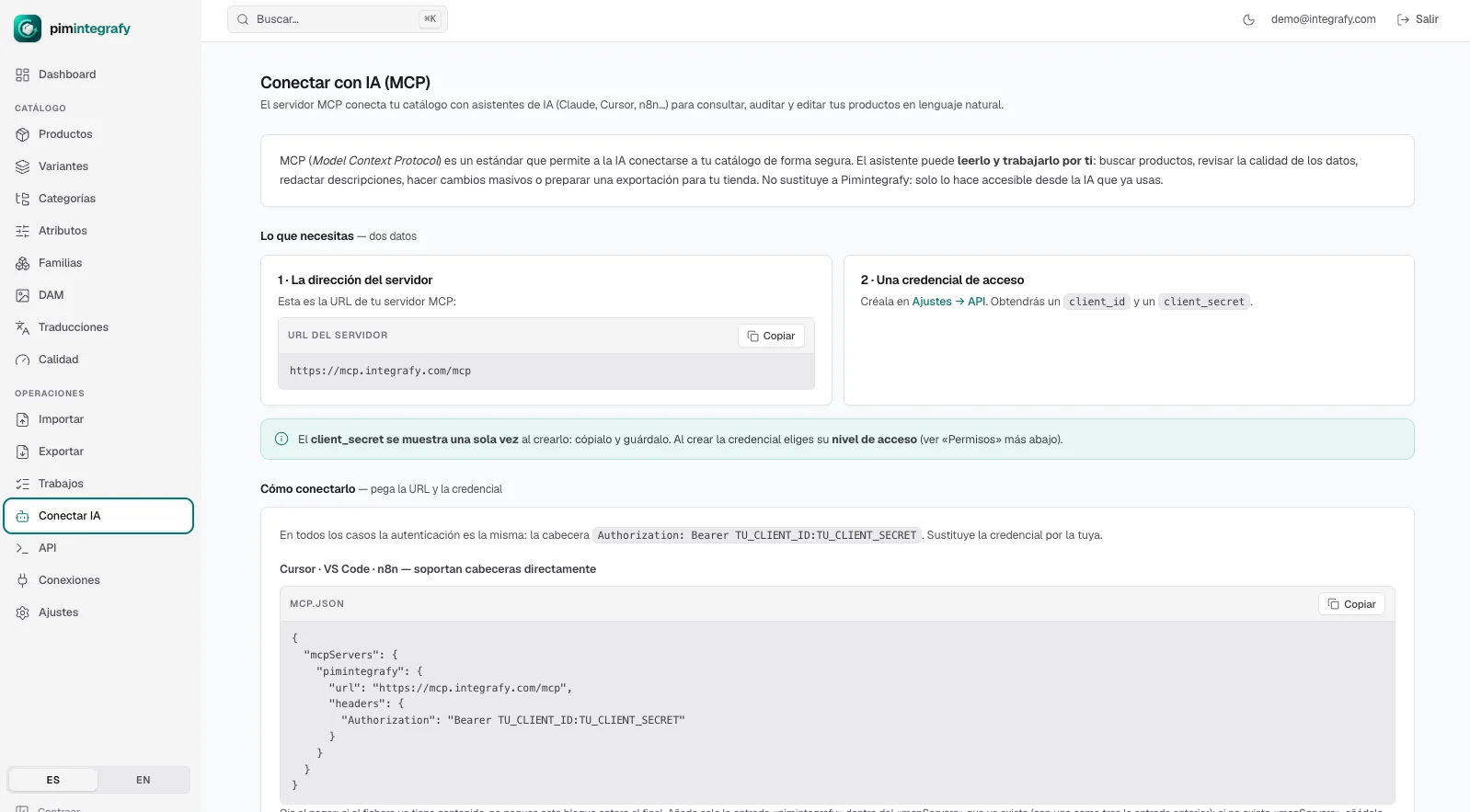The height and width of the screenshot is (812, 1470).
Task: Click the Calidad gauge icon
Action: pos(23,360)
